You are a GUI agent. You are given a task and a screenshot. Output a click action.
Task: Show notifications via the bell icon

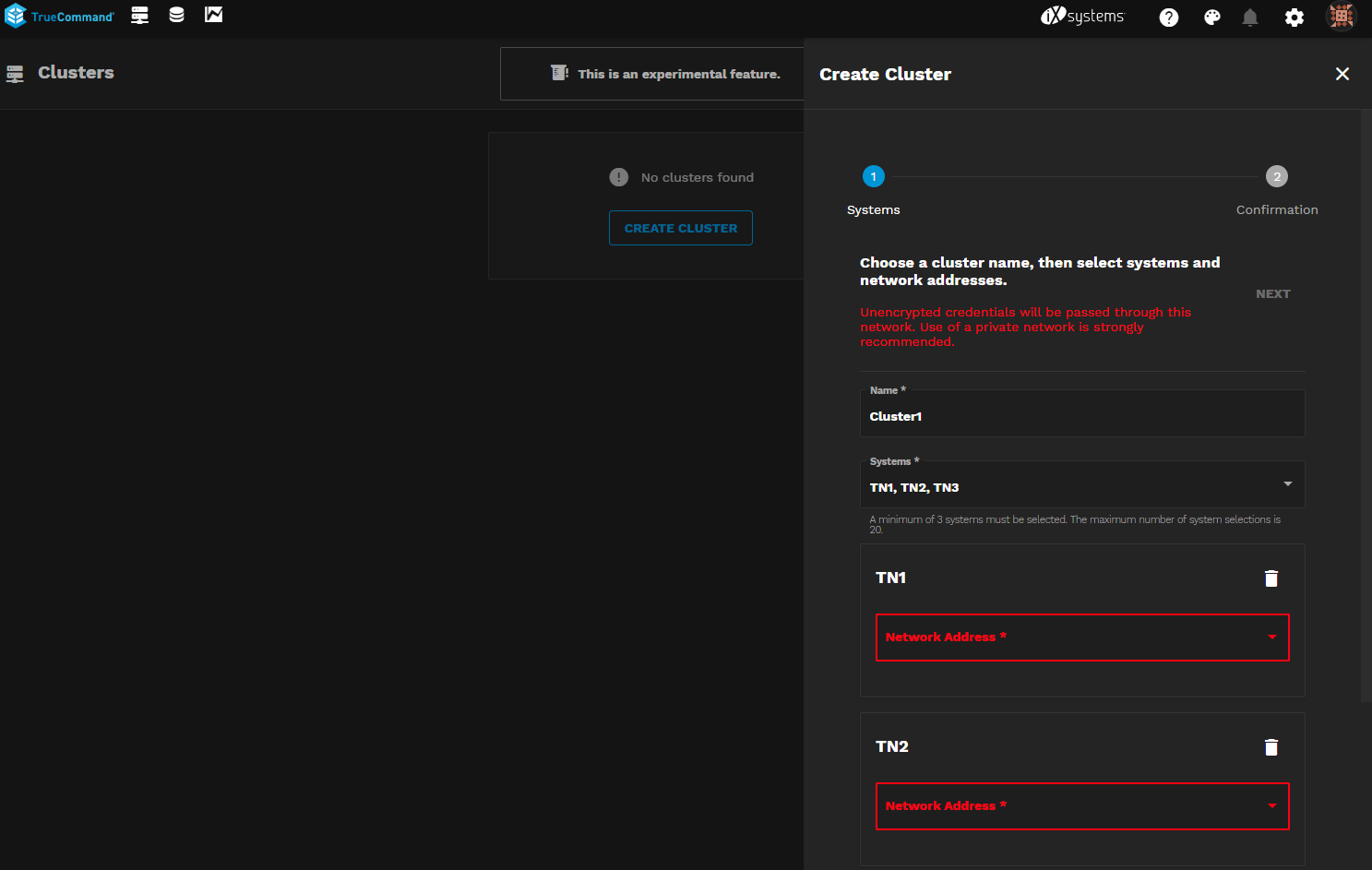tap(1250, 18)
